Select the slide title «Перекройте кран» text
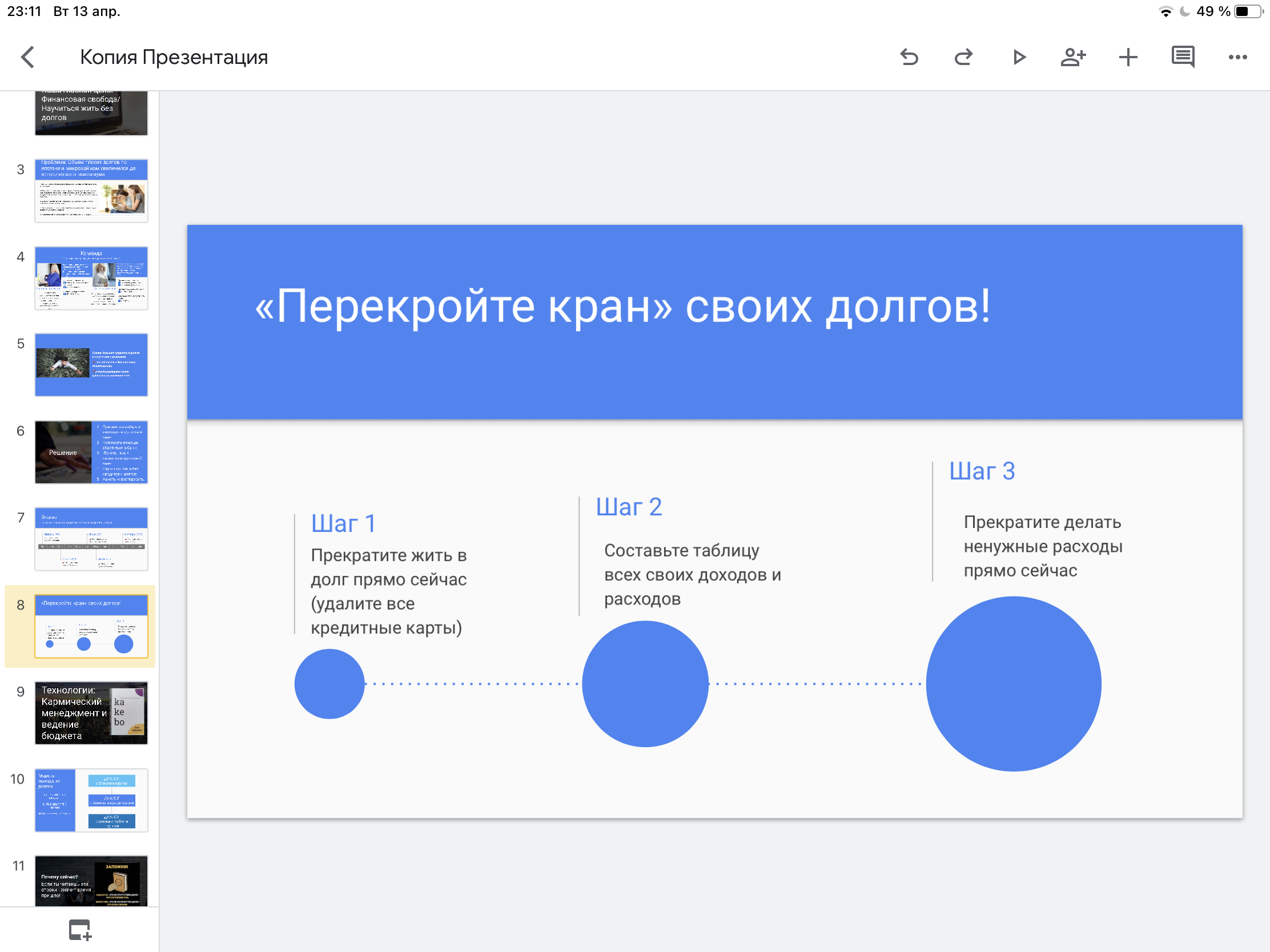The width and height of the screenshot is (1270, 952). click(622, 306)
